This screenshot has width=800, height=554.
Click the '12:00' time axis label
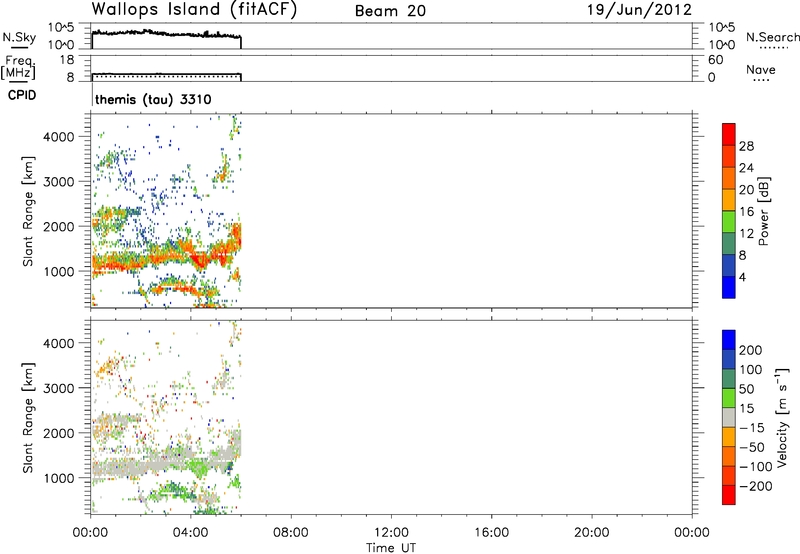[391, 533]
